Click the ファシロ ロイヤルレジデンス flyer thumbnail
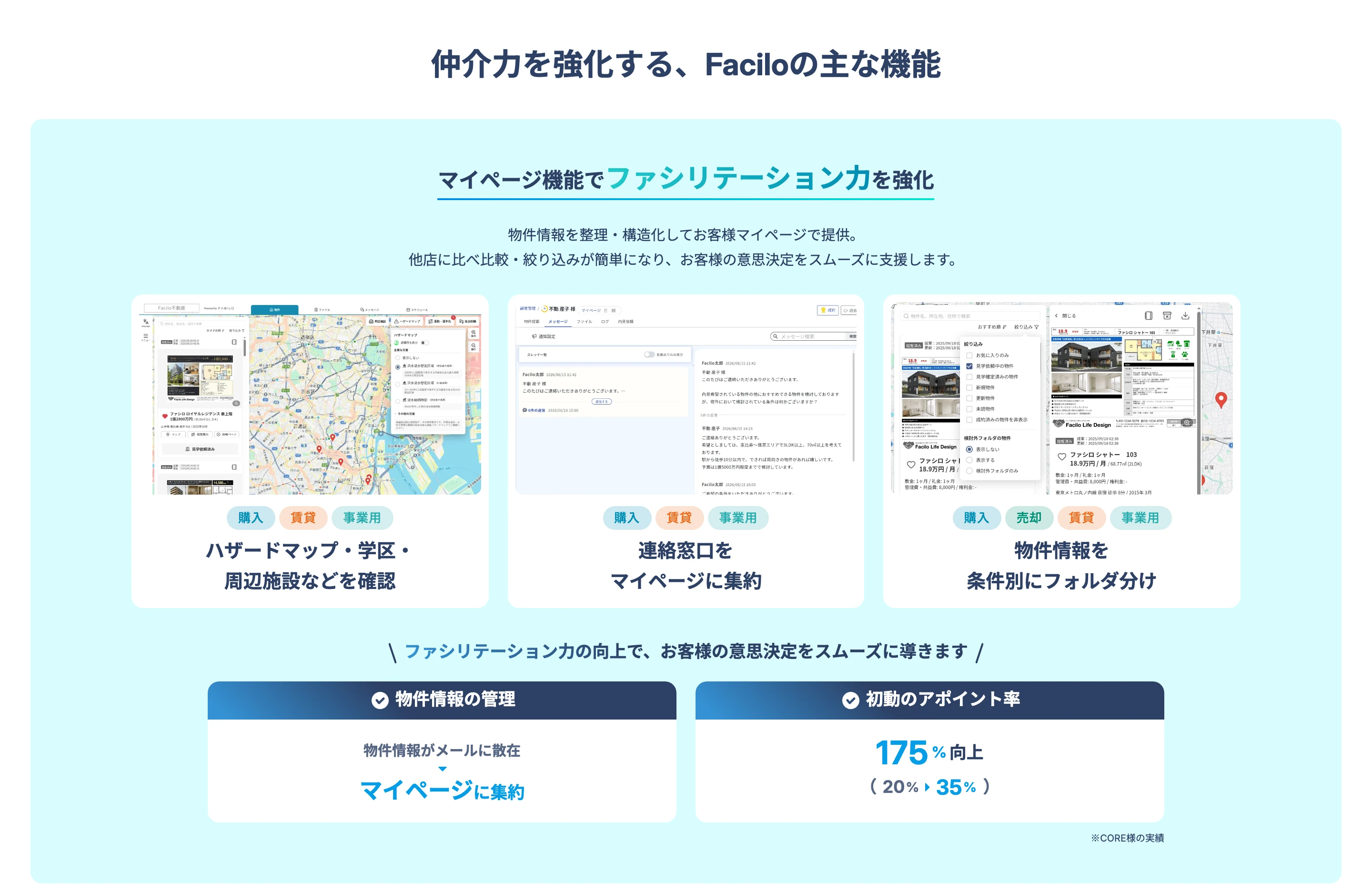 [x=200, y=378]
